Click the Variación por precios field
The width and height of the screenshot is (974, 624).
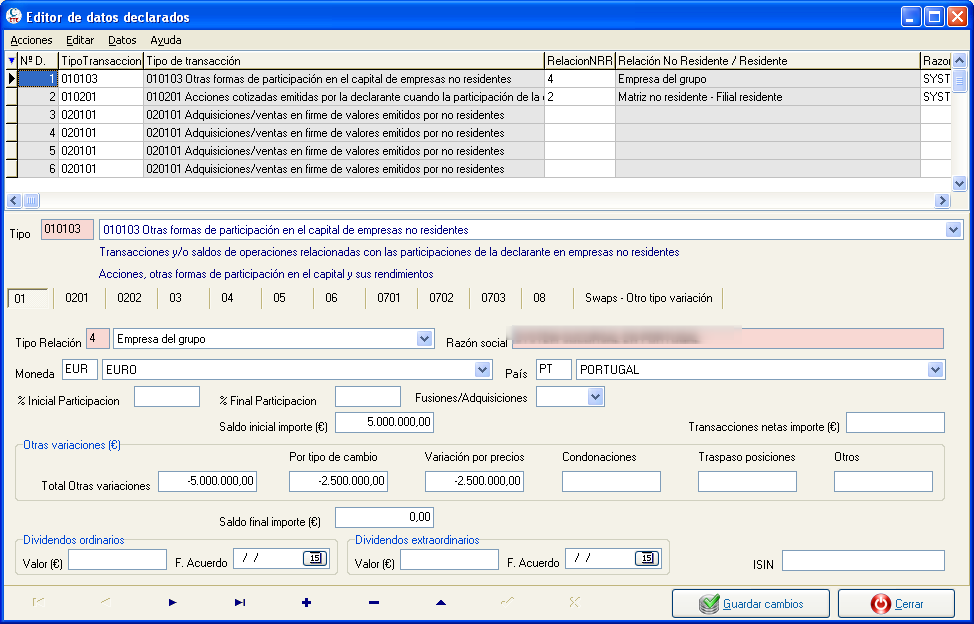tap(475, 481)
